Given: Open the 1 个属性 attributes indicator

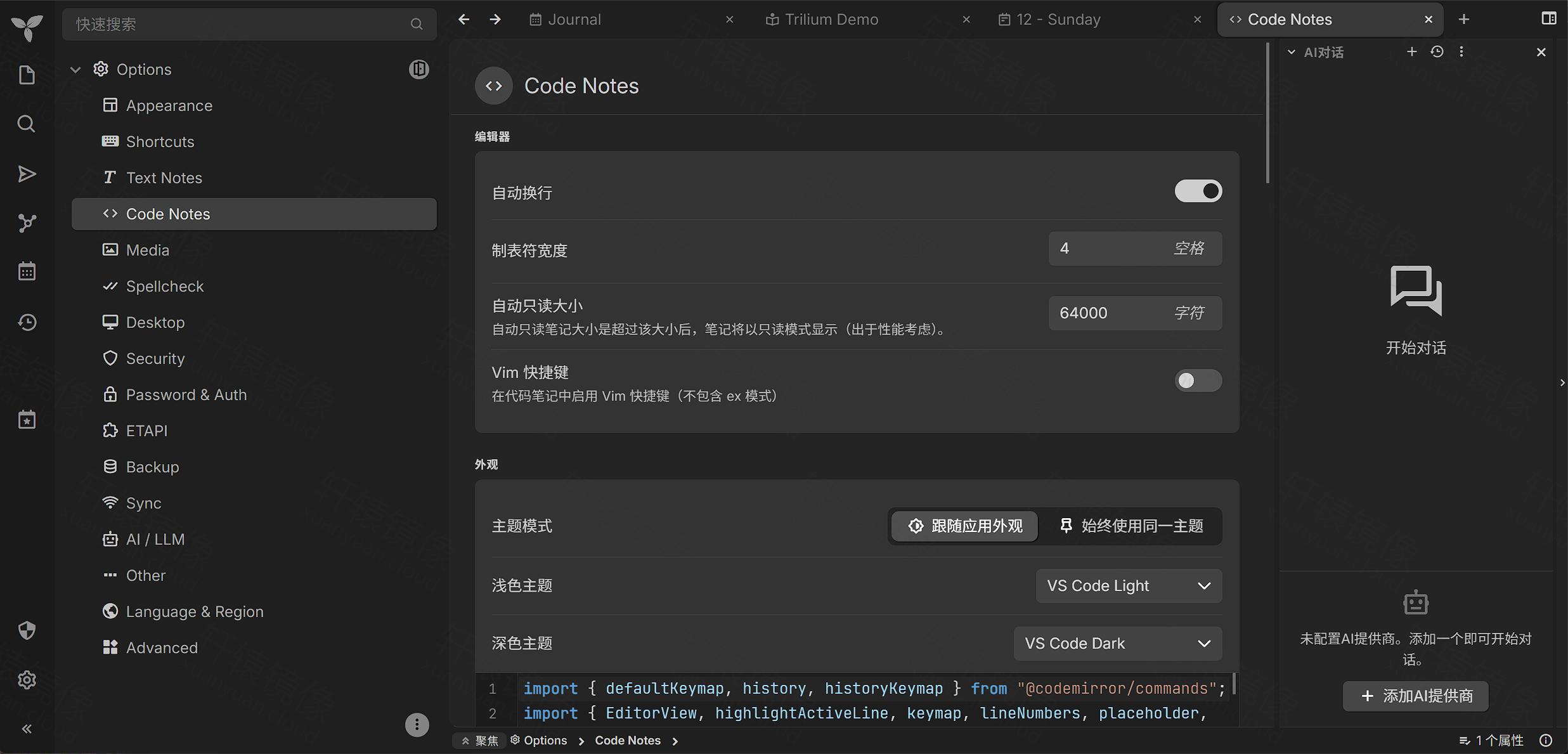Looking at the screenshot, I should pos(1491,740).
